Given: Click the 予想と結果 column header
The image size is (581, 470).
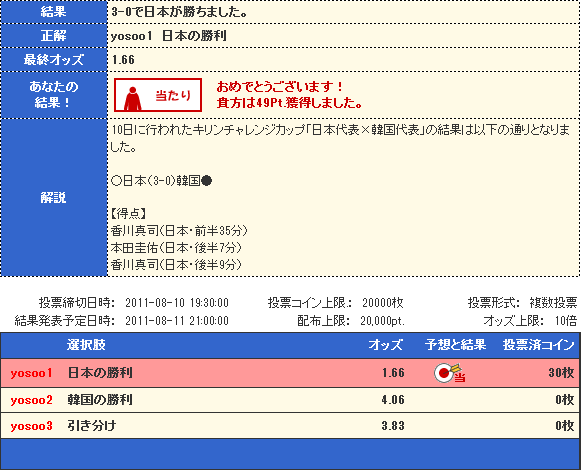Looking at the screenshot, I should click(x=455, y=345).
